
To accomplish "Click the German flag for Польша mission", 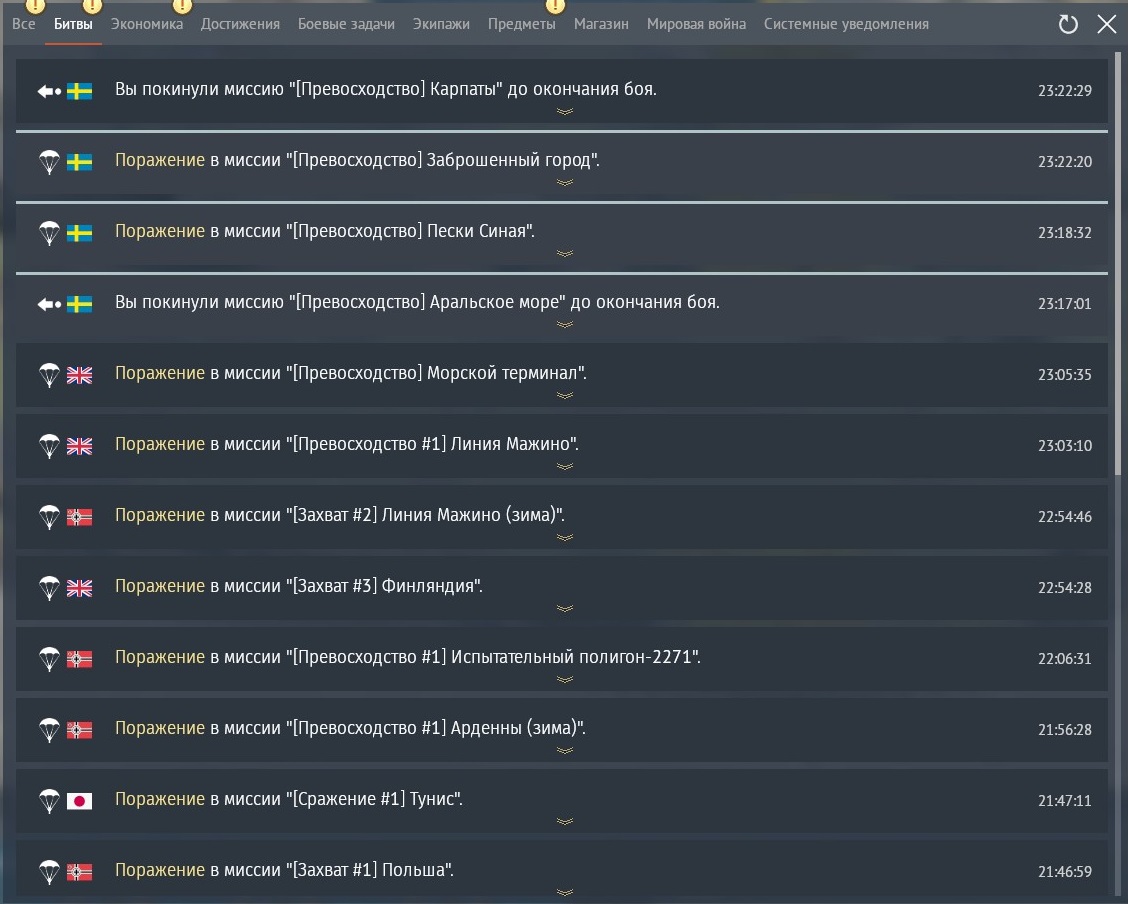I will point(79,872).
